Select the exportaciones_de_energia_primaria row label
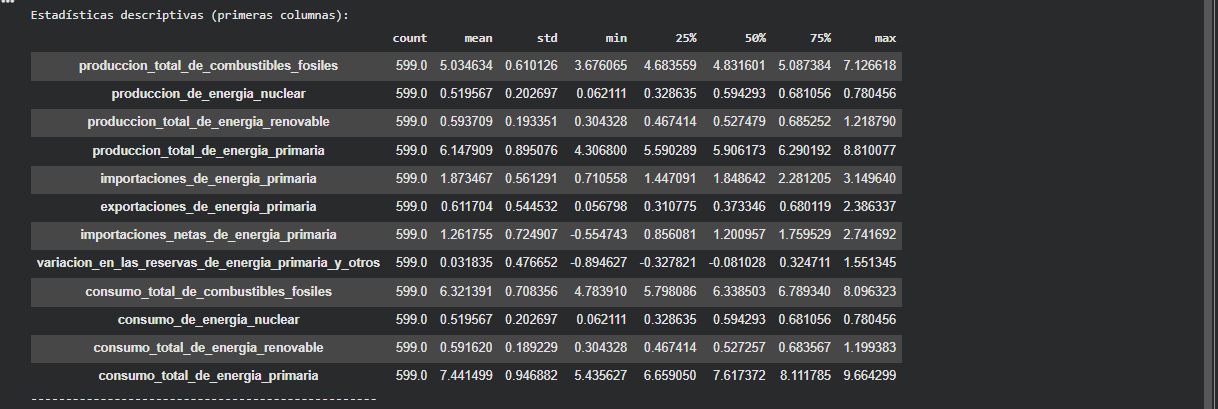1218x409 pixels. tap(208, 206)
